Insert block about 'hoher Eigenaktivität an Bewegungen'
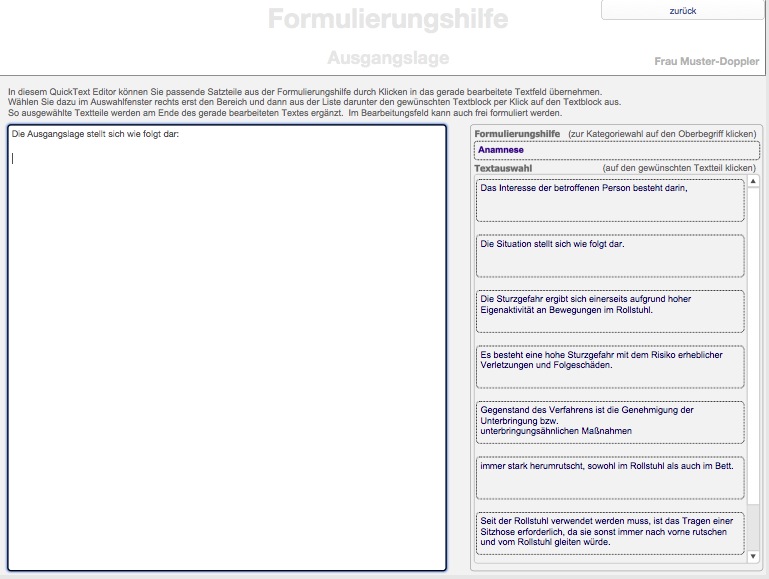This screenshot has width=769, height=579. pos(610,311)
